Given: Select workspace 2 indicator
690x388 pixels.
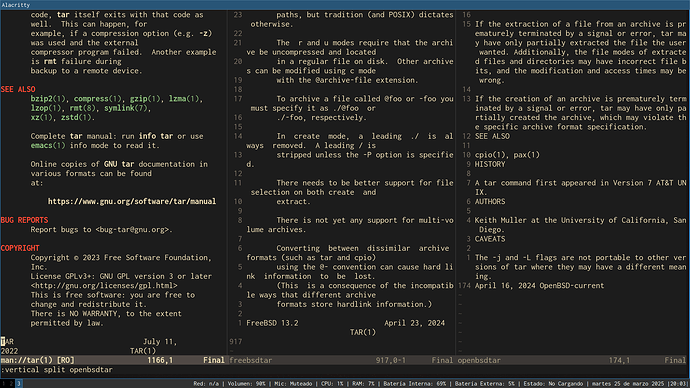Looking at the screenshot, I should click(11, 384).
